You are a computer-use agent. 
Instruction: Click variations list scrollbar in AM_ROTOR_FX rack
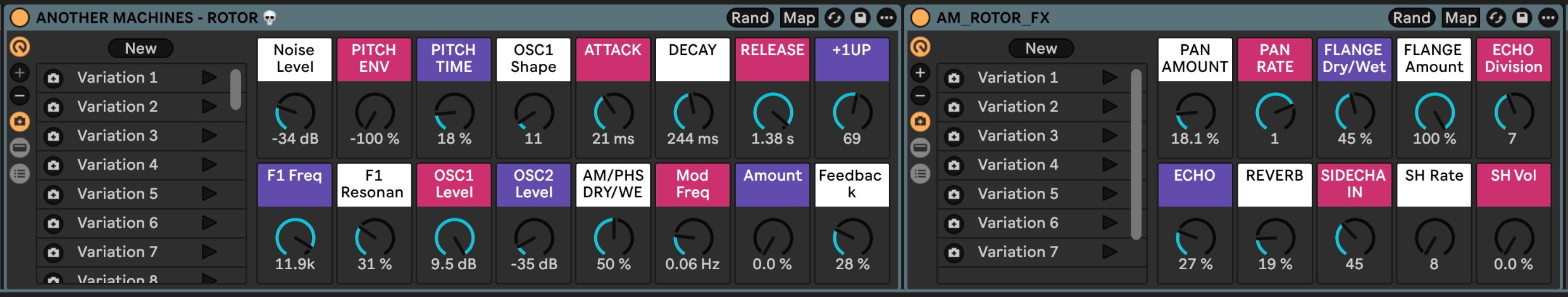click(1136, 154)
